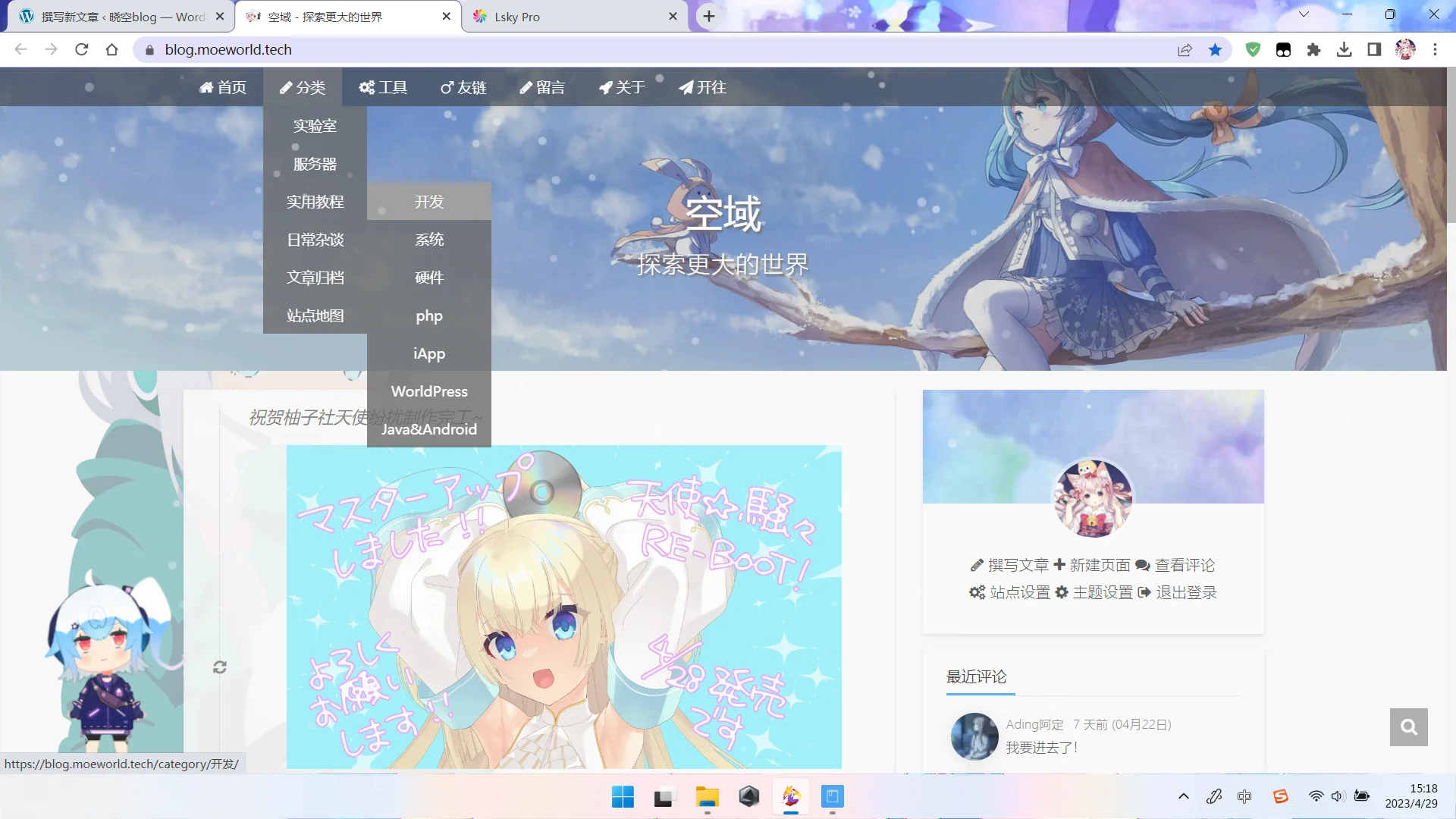Open Ading阿定 commenter avatar

(974, 736)
